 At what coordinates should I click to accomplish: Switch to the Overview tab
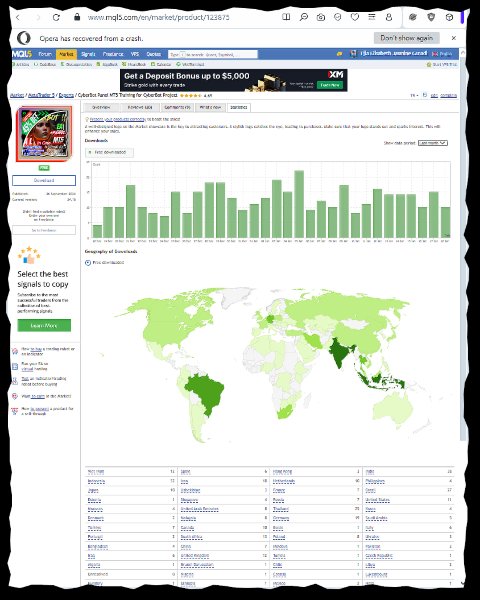[x=101, y=108]
